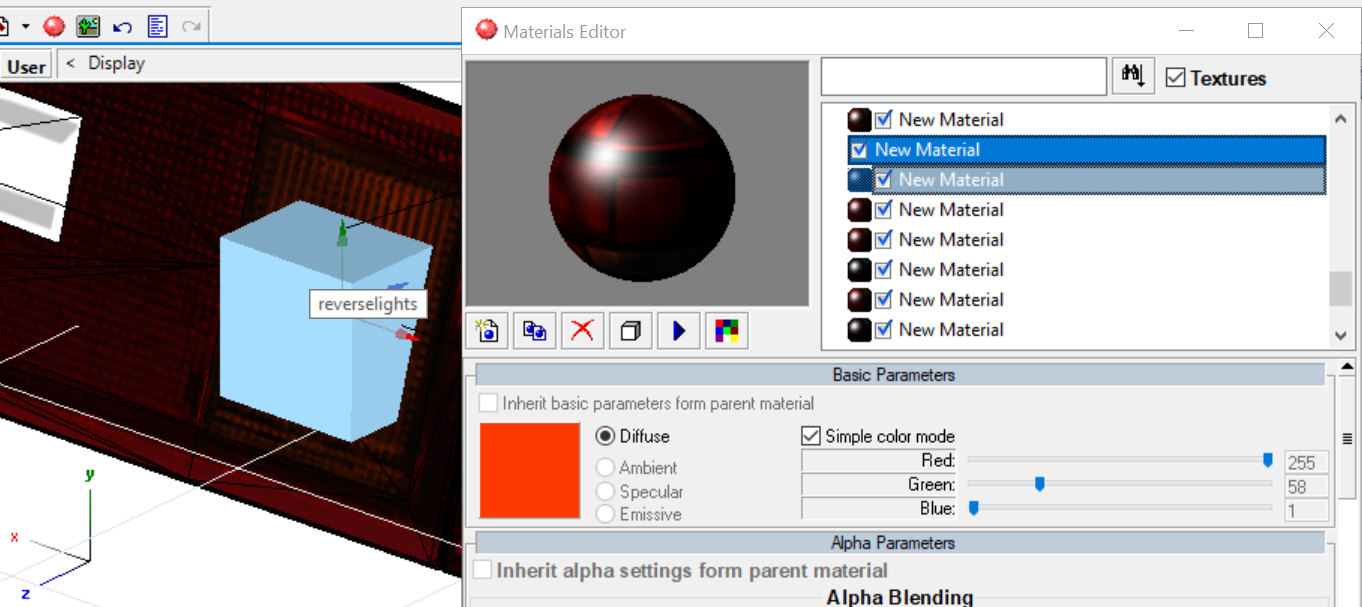Click the greyed Redo arrow in the toolbar

192,26
